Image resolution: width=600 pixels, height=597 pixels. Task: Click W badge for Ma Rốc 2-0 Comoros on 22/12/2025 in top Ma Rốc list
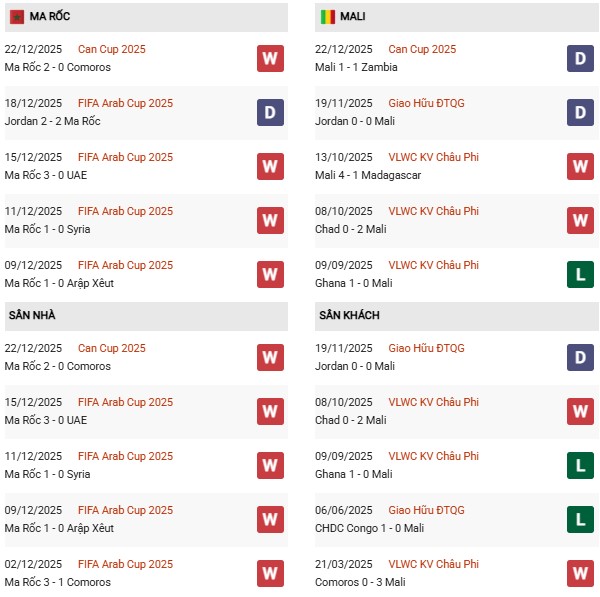(x=270, y=59)
